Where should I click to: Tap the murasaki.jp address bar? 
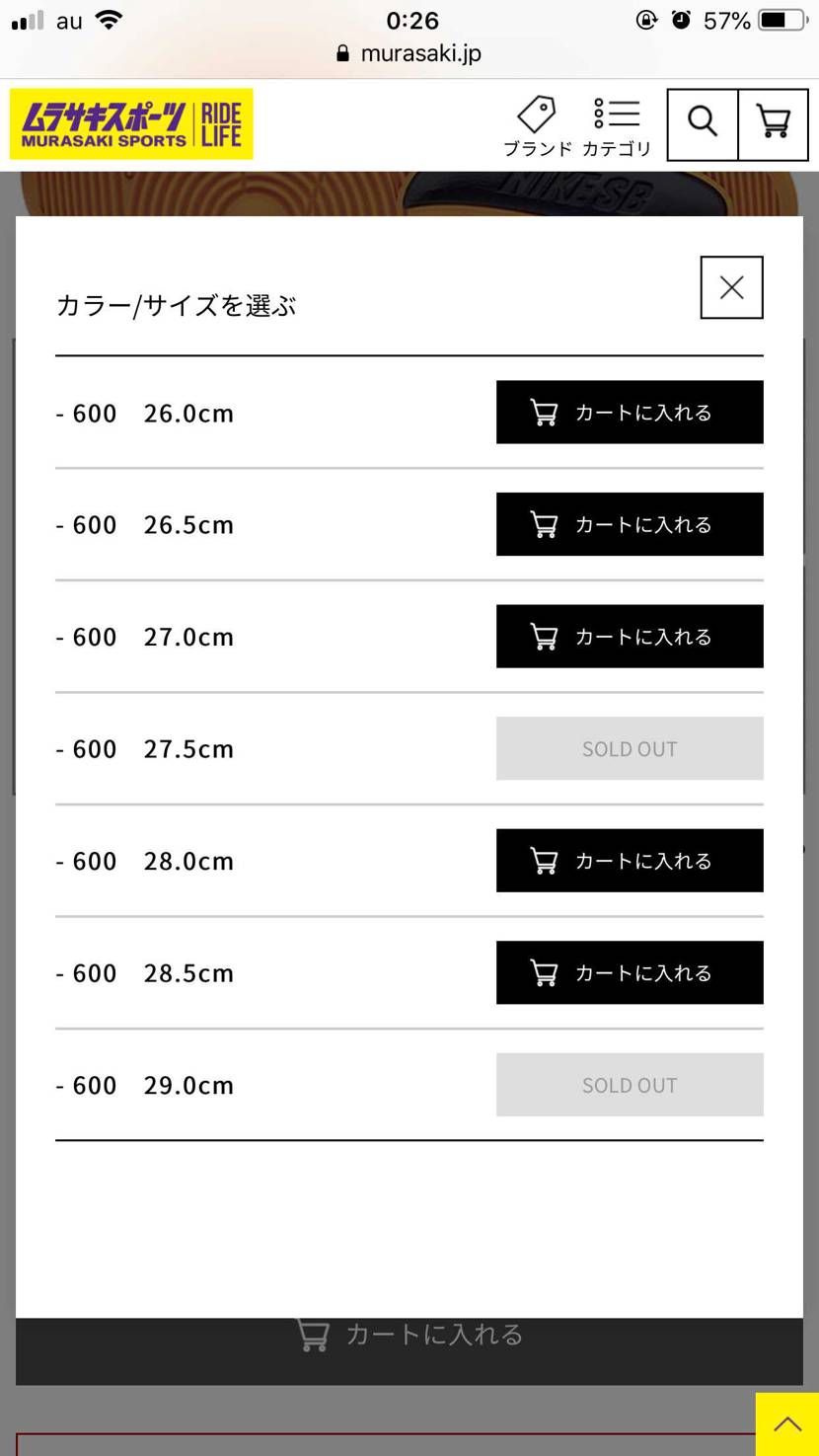(x=409, y=53)
